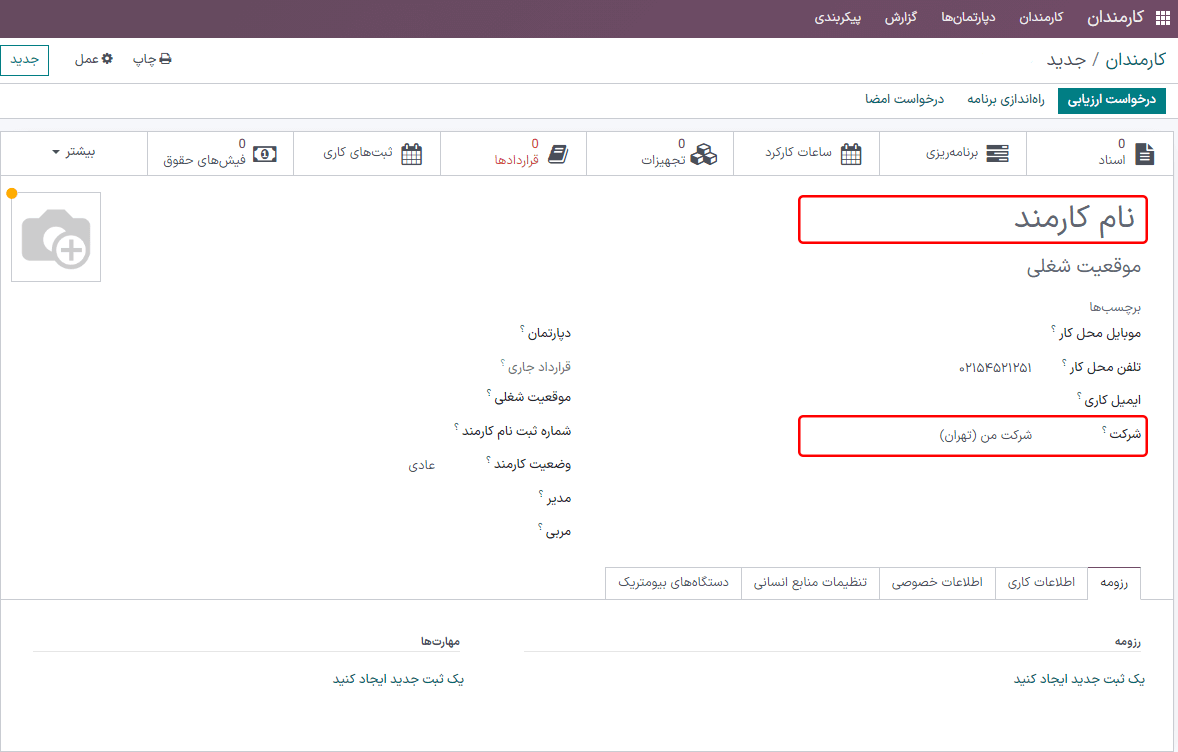Click the camera icon to add employee photo
The height and width of the screenshot is (752, 1178).
(x=56, y=237)
